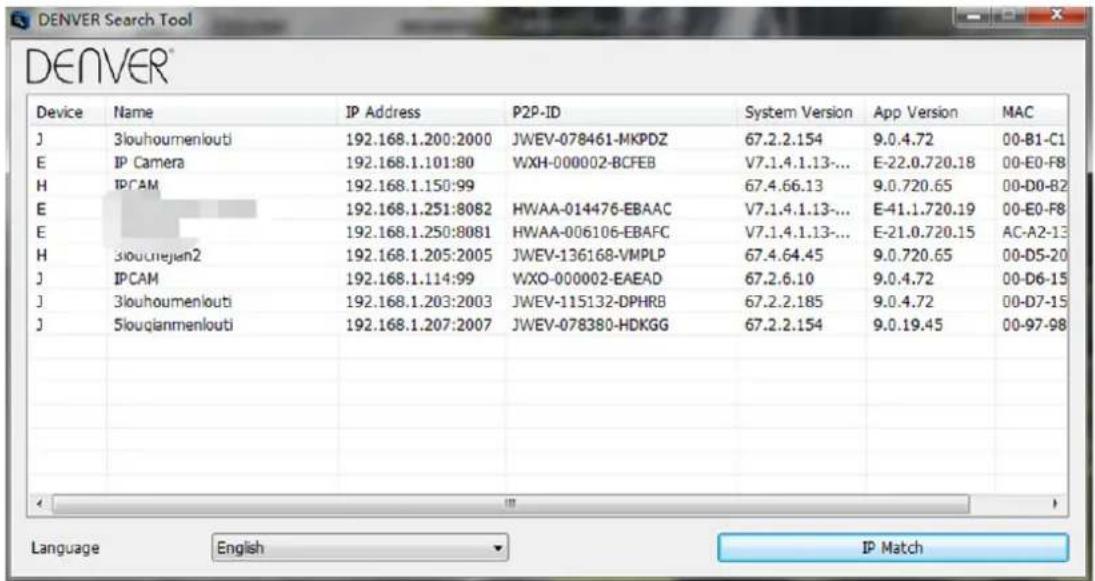Click P2P-ID JWEV-136168-VMPLP

coord(589,256)
